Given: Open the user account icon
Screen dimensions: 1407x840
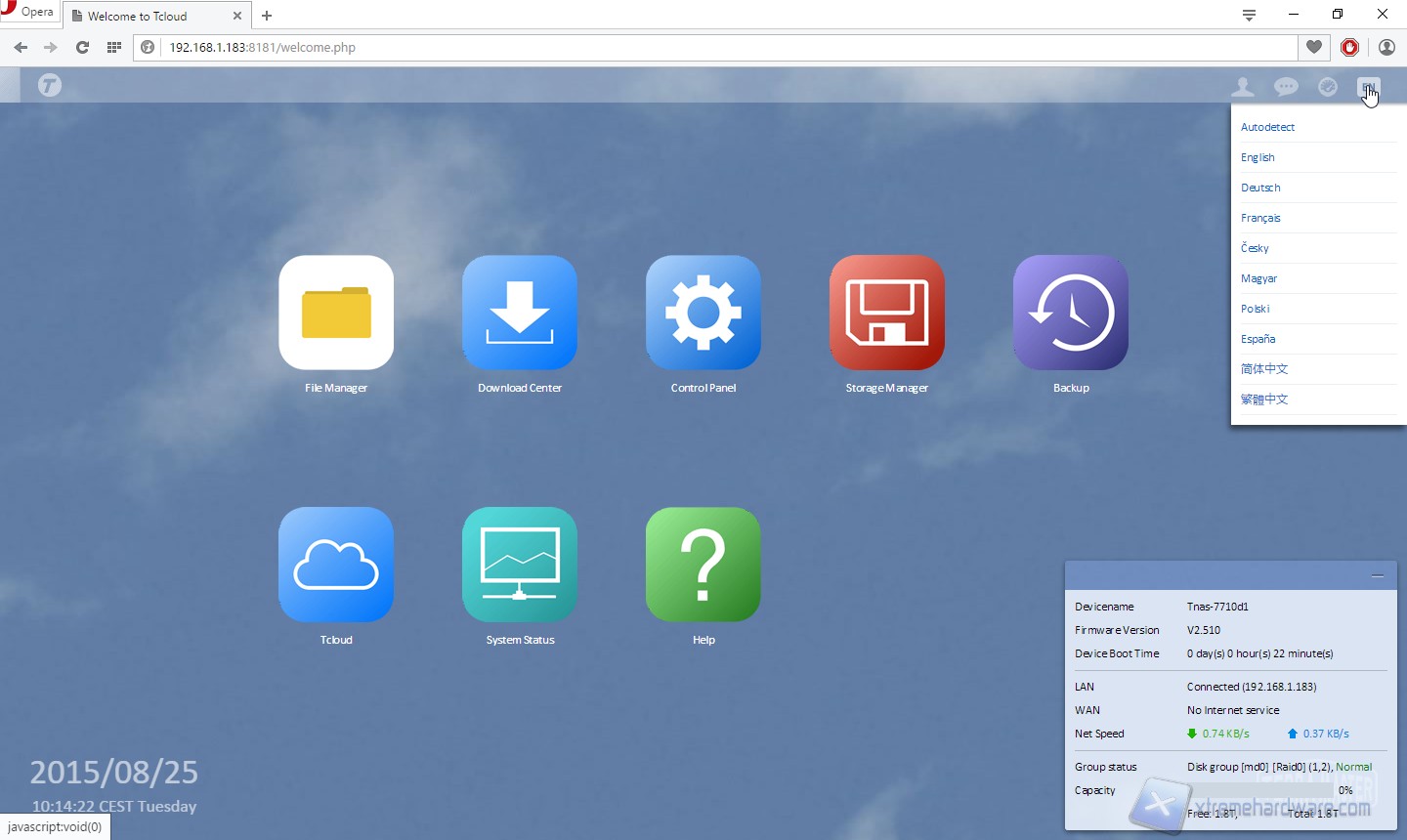Looking at the screenshot, I should click(1243, 87).
